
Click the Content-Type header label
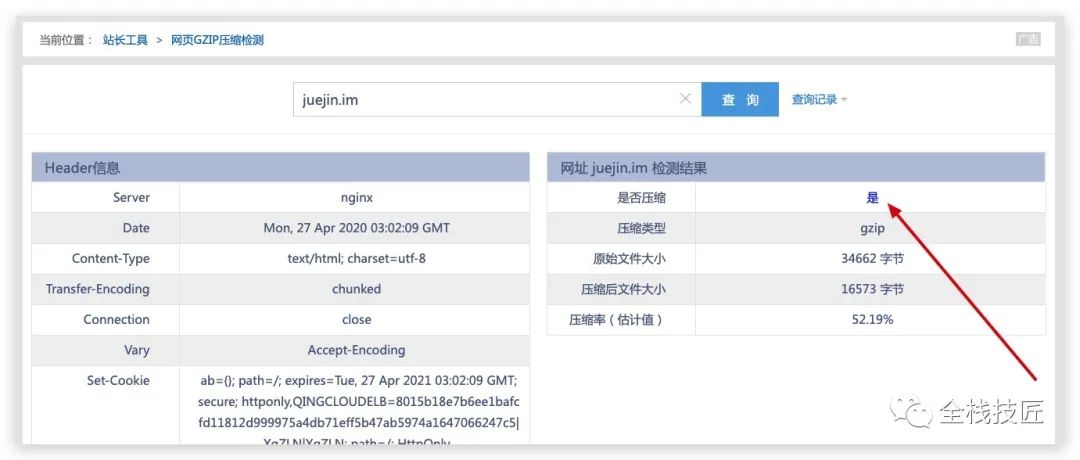[111, 259]
